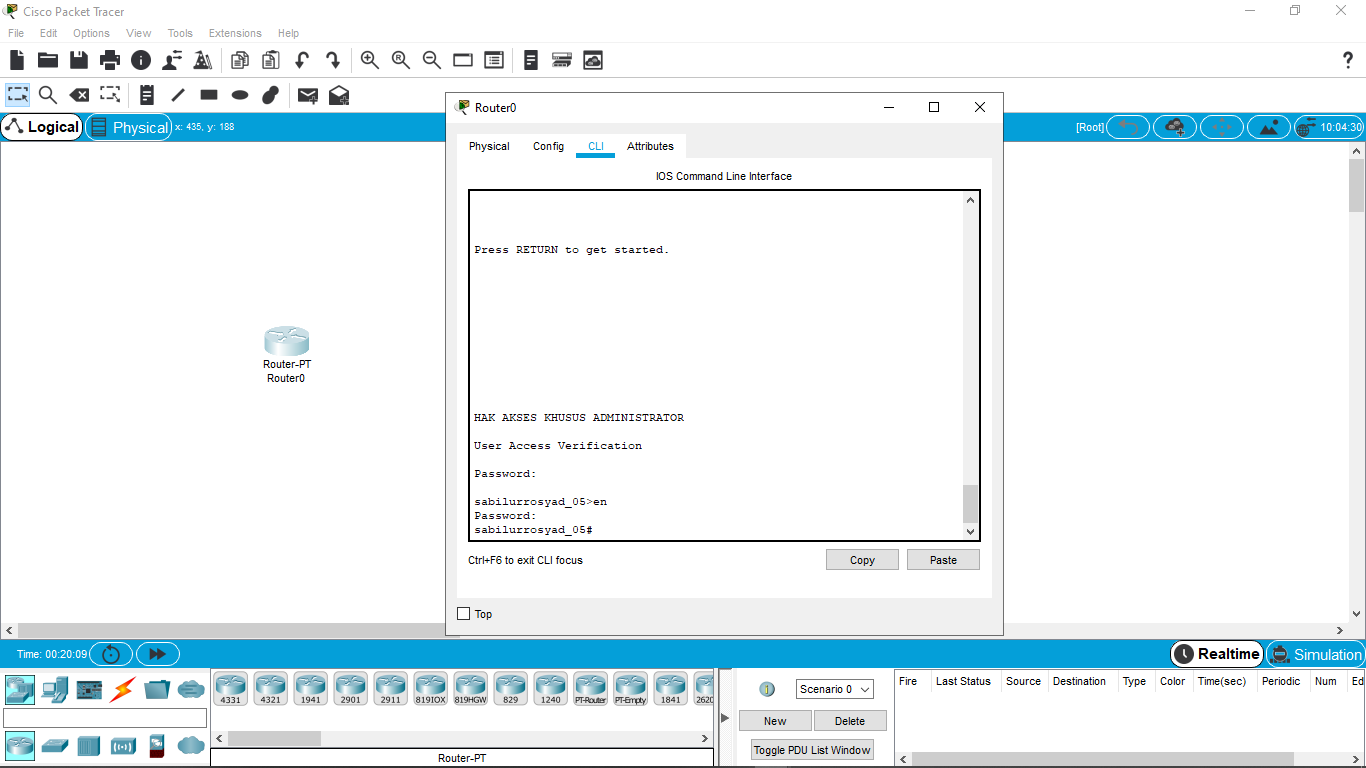The image size is (1366, 768).
Task: Switch to Router0 Physical tab
Action: (x=489, y=146)
